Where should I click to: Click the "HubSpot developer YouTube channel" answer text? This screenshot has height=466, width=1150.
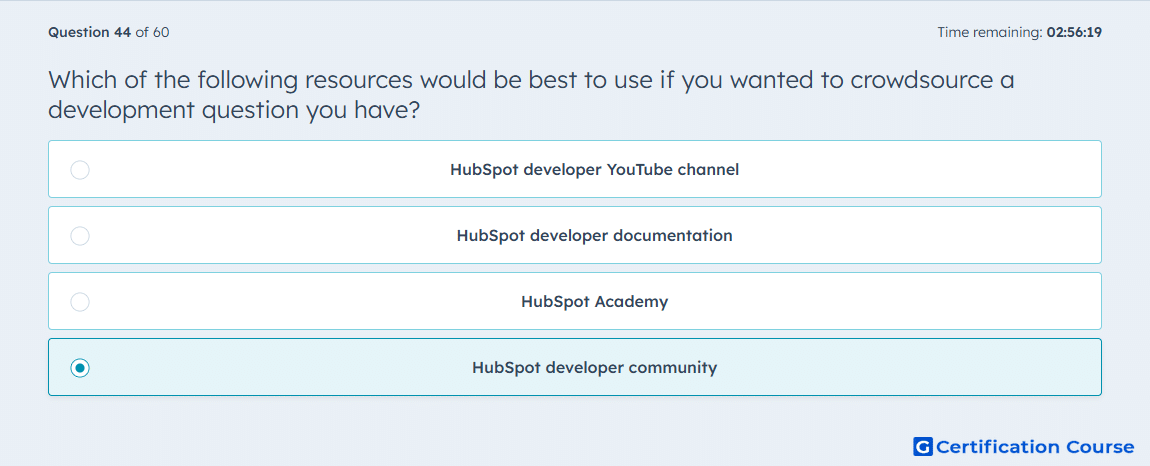click(594, 170)
